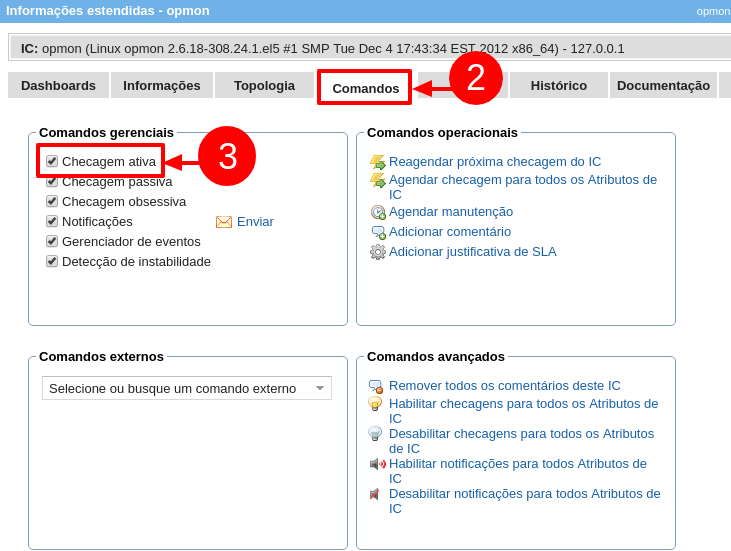Screen dimensions: 731x551
Task: Click the icon for Agendar manutenção
Action: point(377,212)
